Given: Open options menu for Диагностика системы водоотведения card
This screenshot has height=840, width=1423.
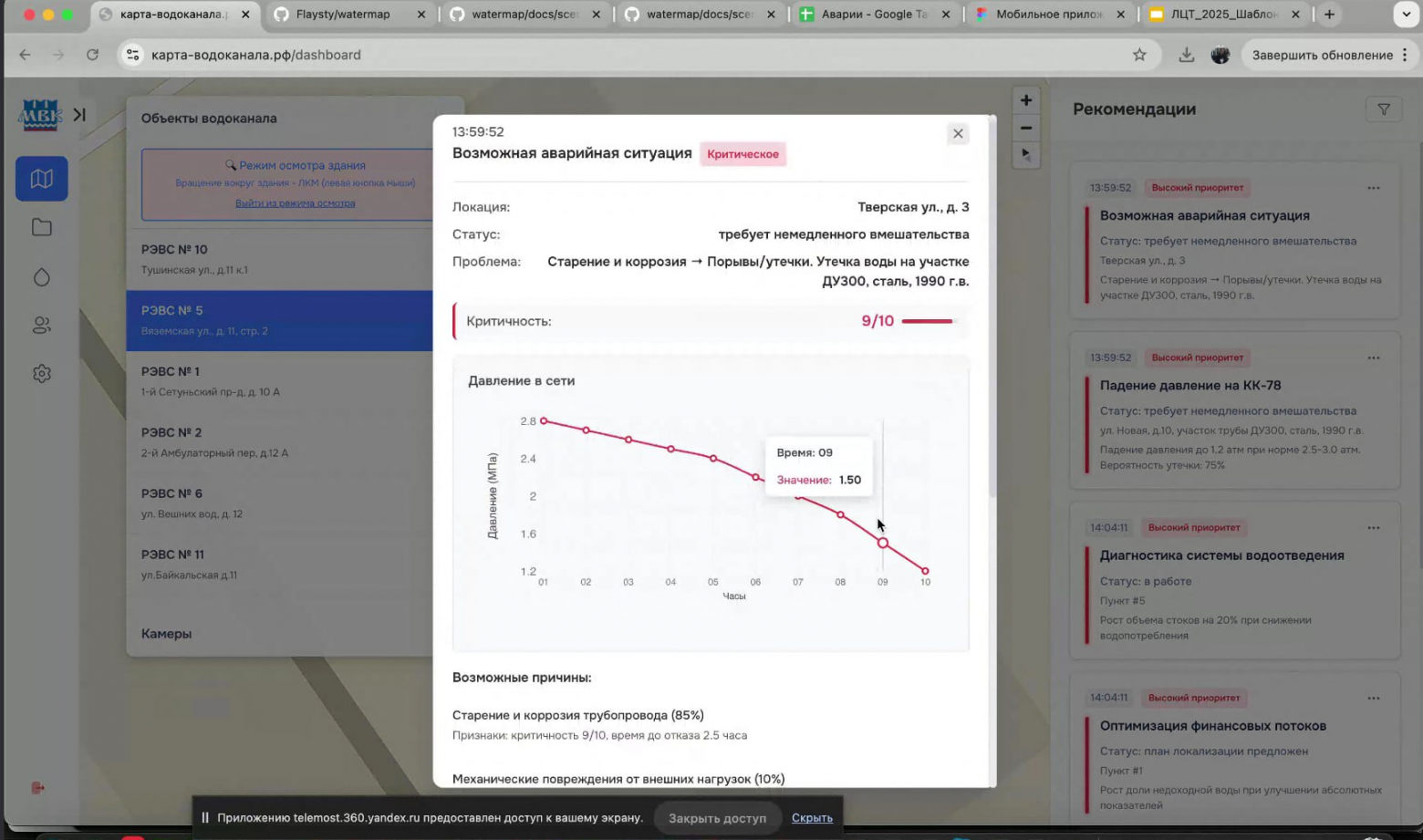Looking at the screenshot, I should point(1374,528).
